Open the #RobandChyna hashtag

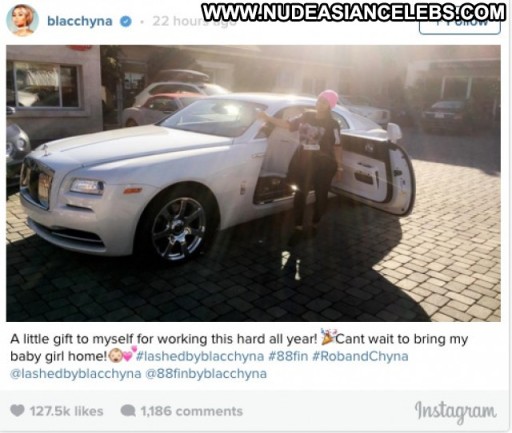click(x=360, y=356)
